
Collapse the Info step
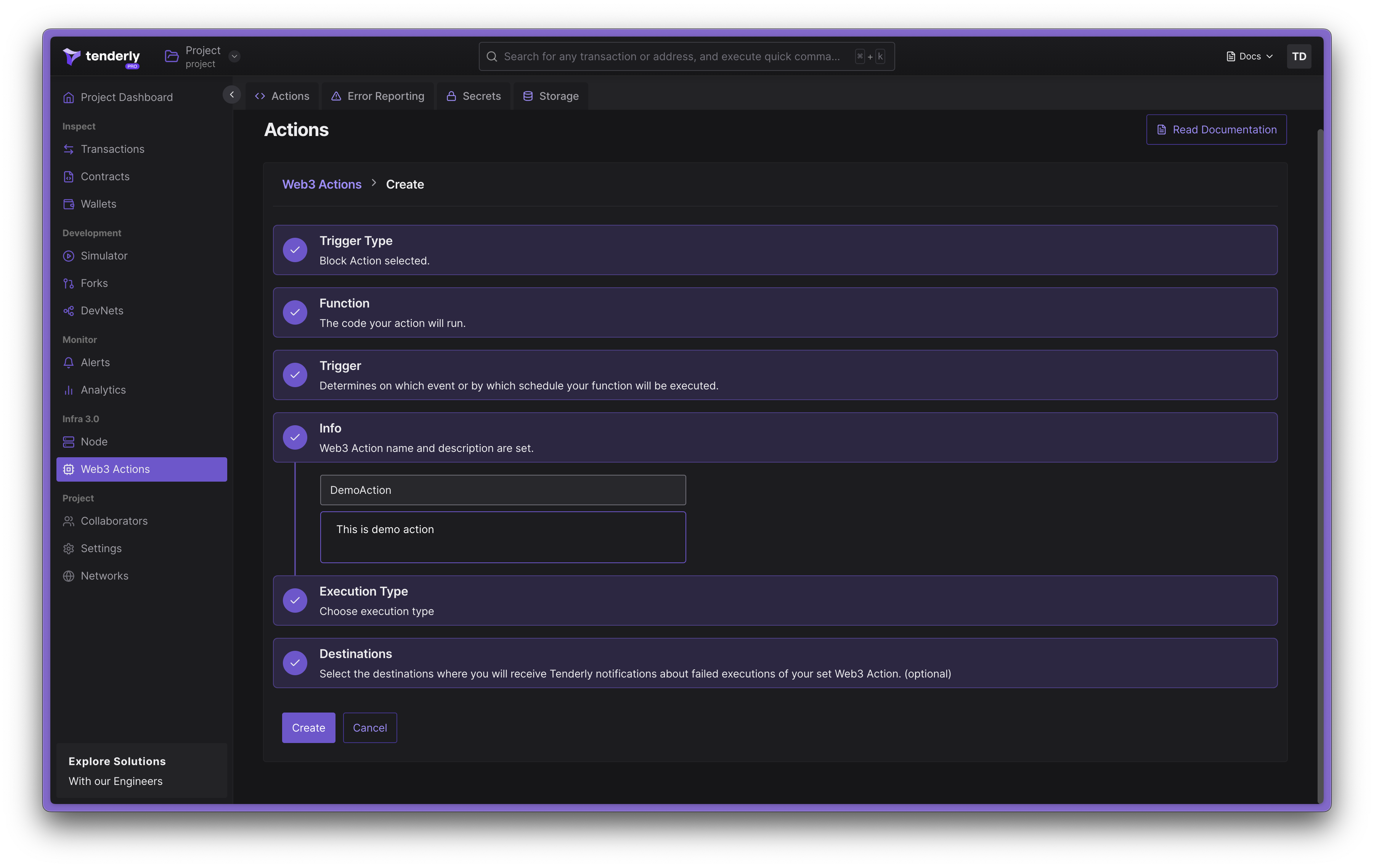pos(775,437)
